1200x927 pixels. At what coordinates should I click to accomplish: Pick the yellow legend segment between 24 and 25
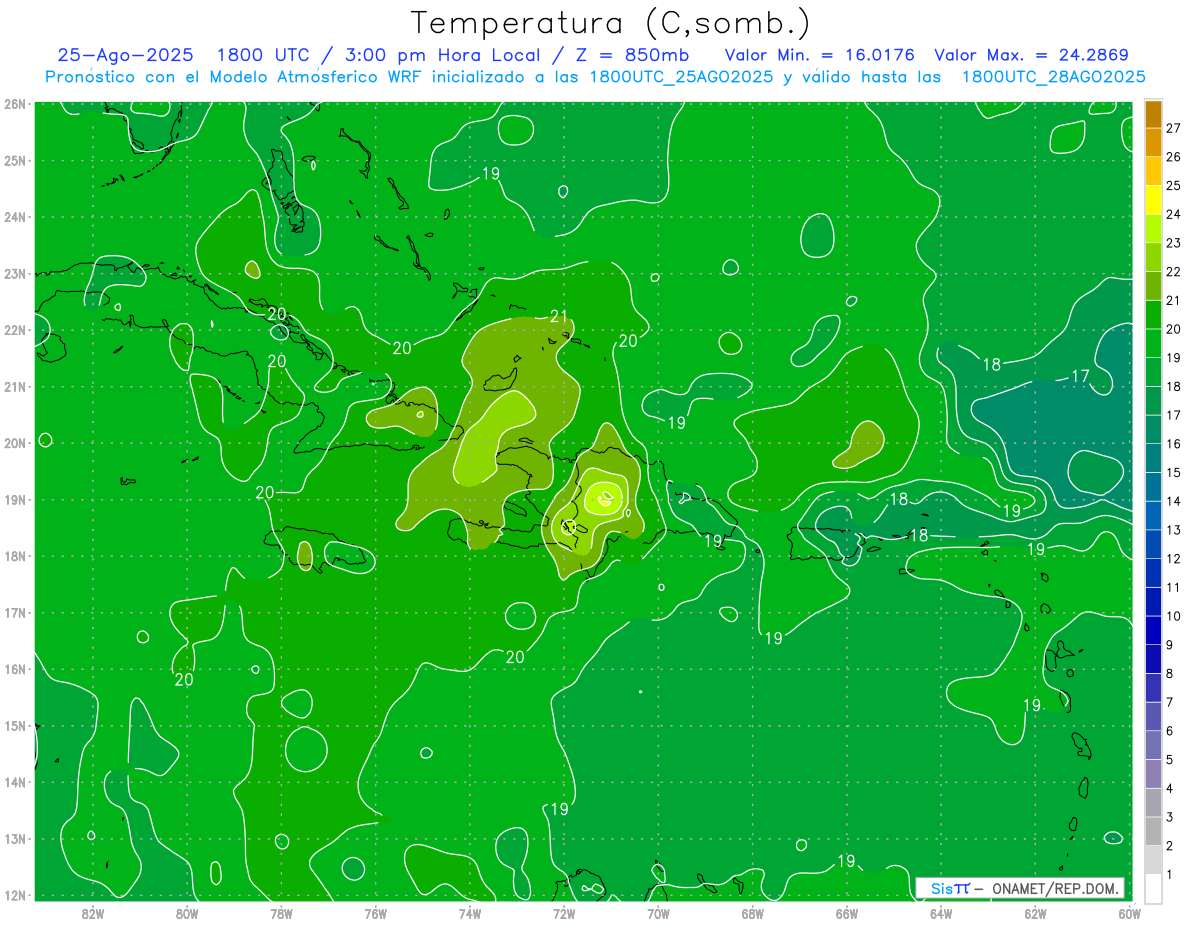[1153, 200]
